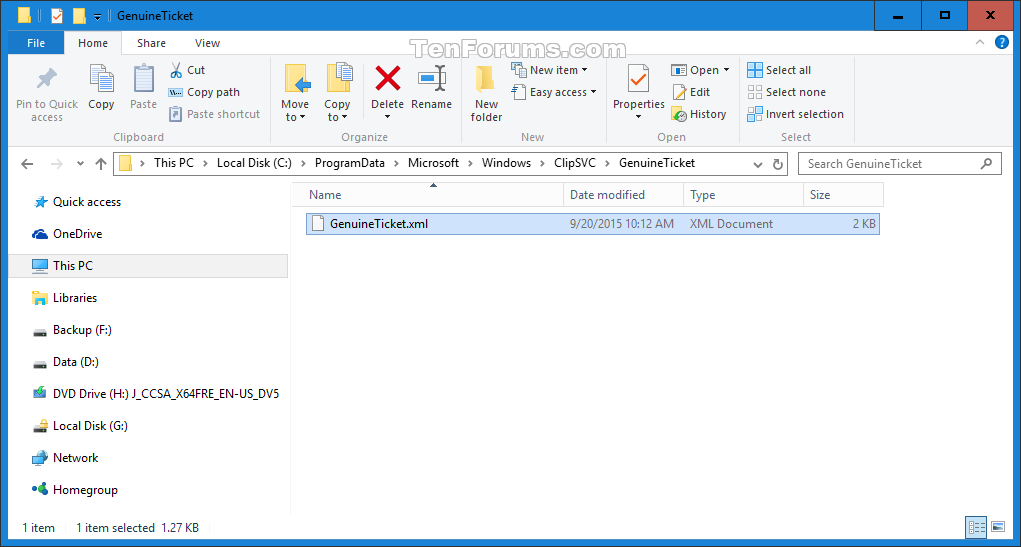This screenshot has width=1021, height=547.
Task: Click Edit in the Open group
Action: (x=691, y=92)
